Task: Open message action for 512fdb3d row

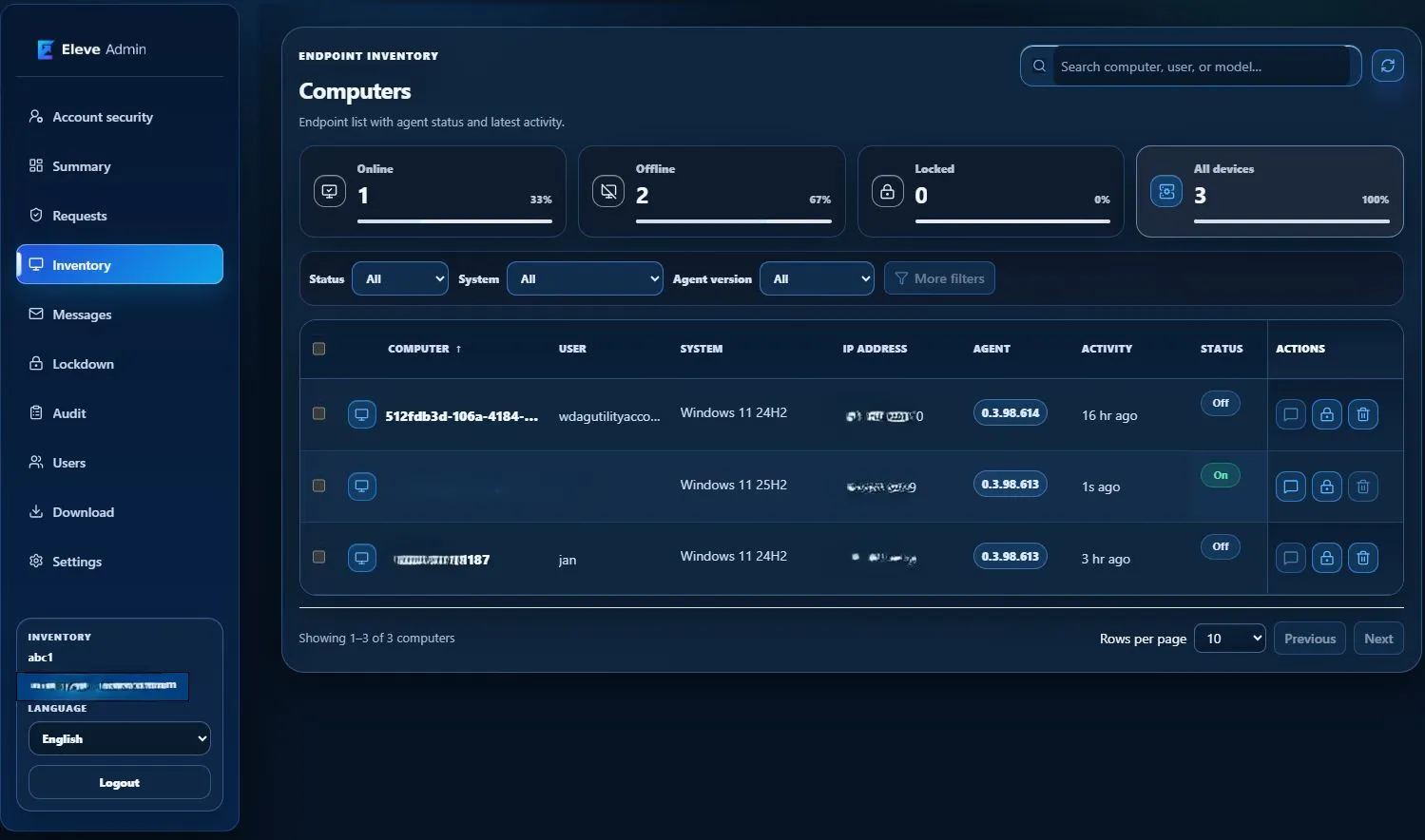Action: tap(1290, 414)
